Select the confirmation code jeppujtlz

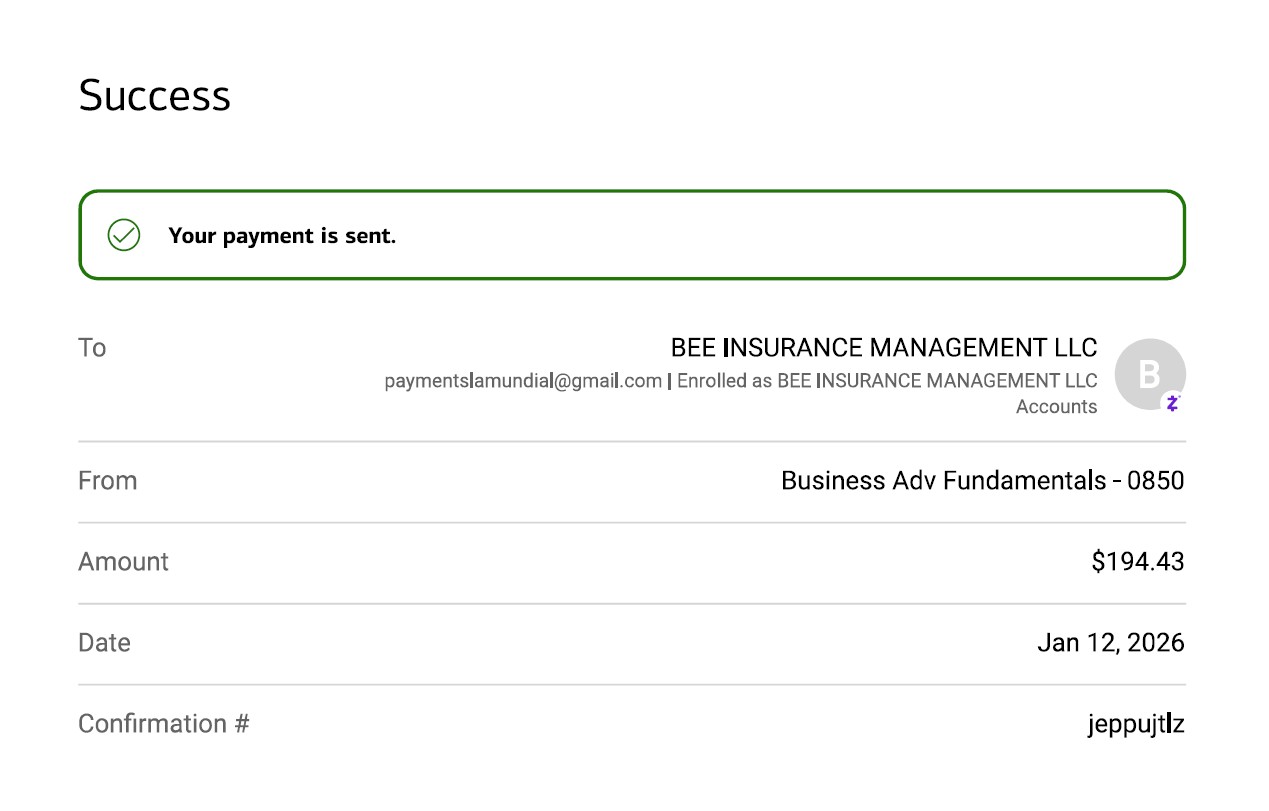pyautogui.click(x=1136, y=724)
